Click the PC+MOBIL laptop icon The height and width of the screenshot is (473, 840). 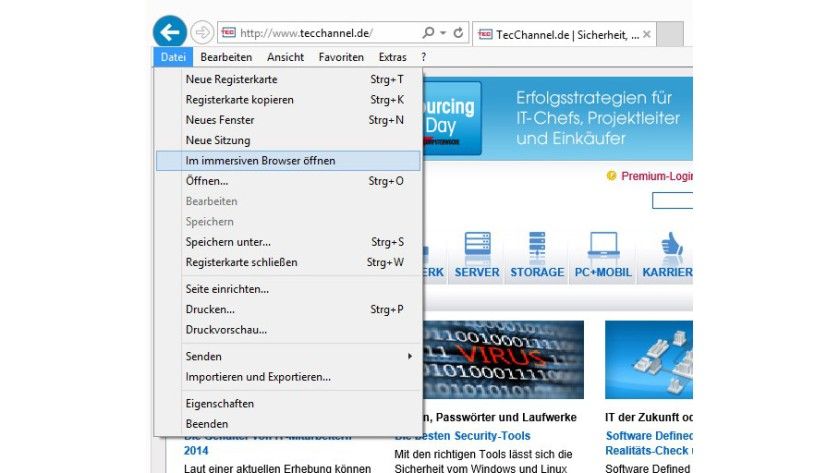(603, 246)
